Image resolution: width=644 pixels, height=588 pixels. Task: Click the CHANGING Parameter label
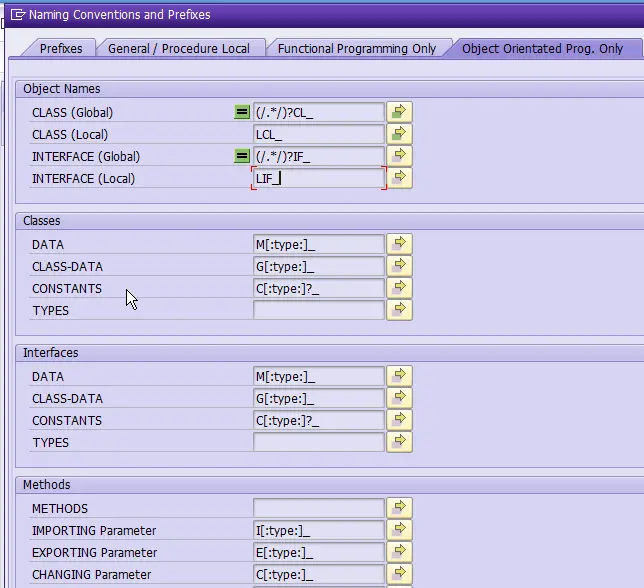92,574
